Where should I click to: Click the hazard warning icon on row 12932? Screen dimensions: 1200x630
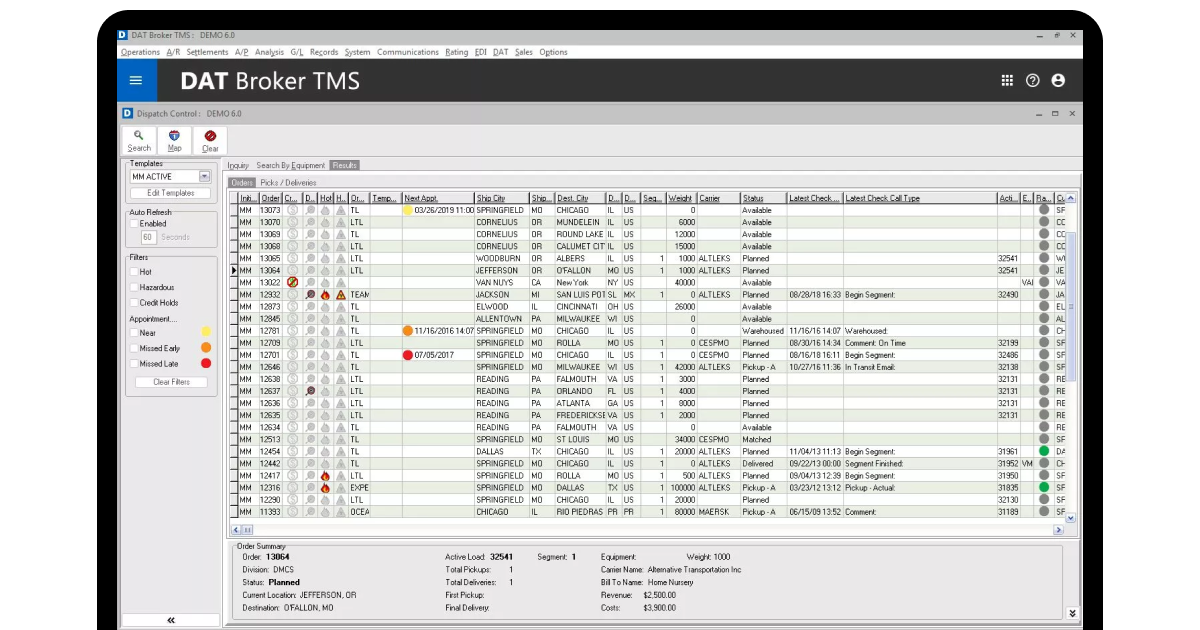click(341, 295)
